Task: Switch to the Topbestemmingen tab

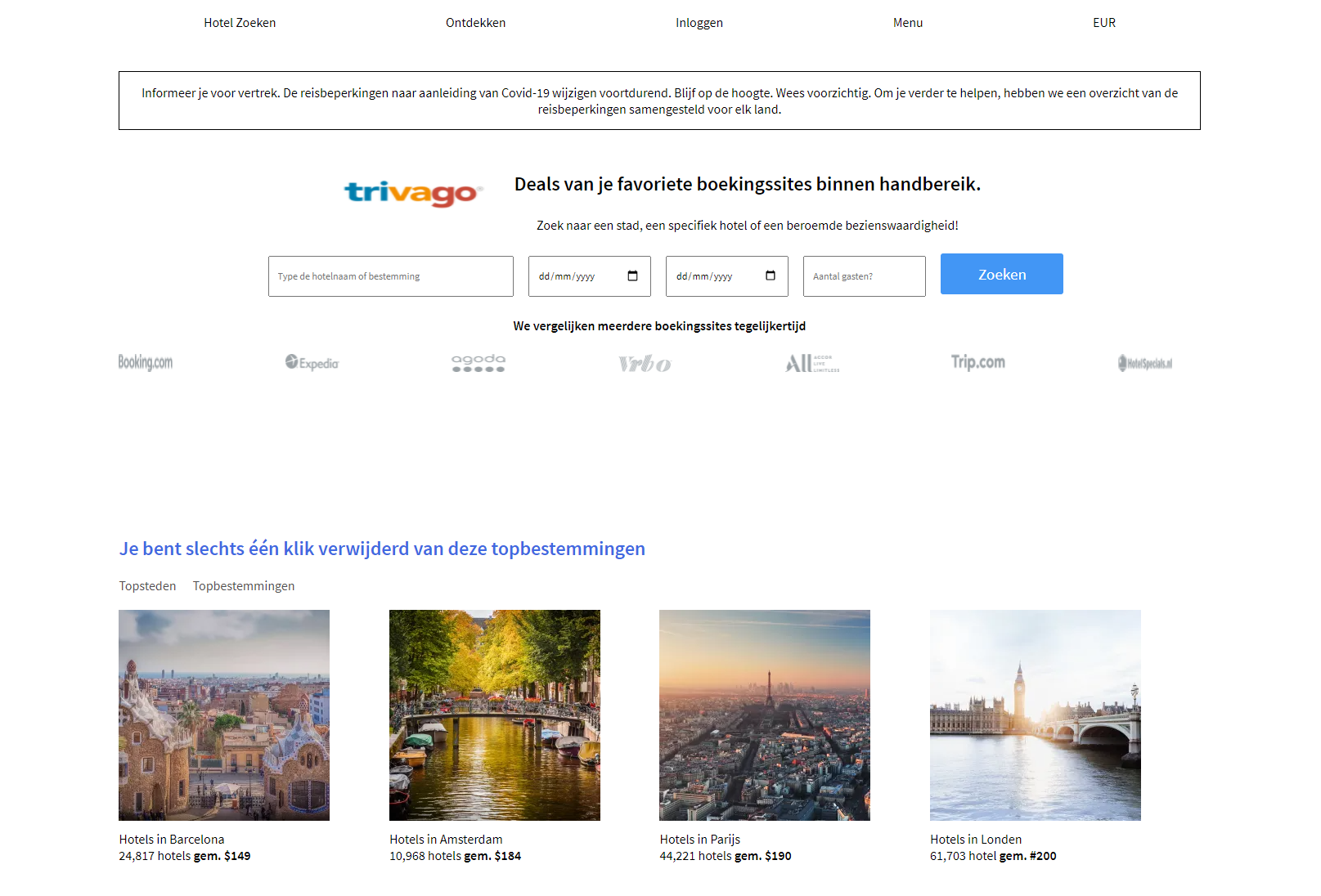Action: pos(244,585)
